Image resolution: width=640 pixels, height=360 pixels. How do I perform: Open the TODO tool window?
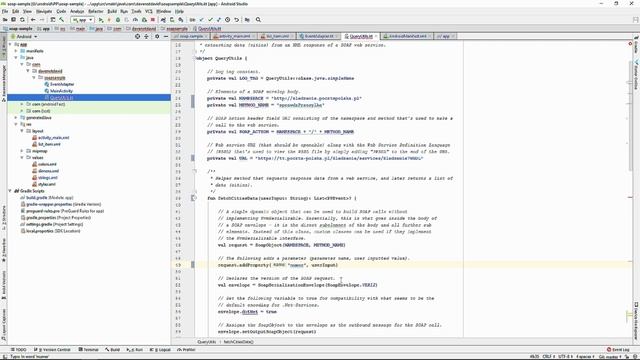[18, 350]
